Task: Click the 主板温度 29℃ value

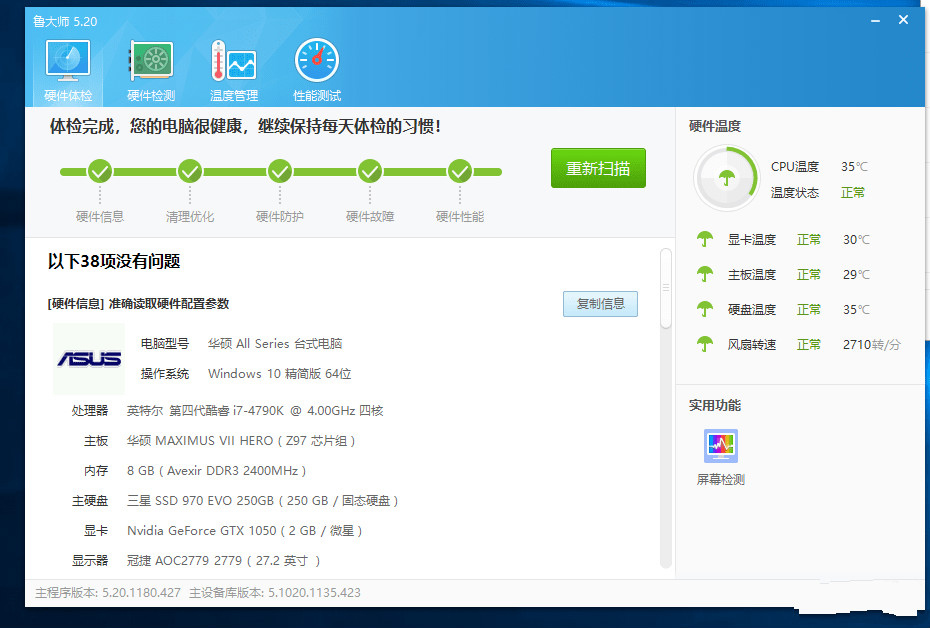Action: coord(856,275)
